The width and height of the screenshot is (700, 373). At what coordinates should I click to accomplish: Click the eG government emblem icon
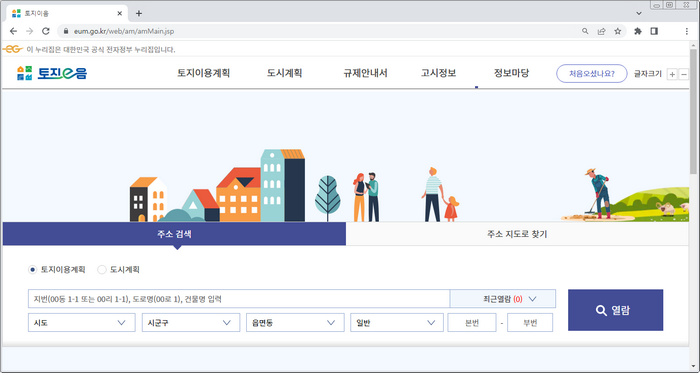(12, 49)
